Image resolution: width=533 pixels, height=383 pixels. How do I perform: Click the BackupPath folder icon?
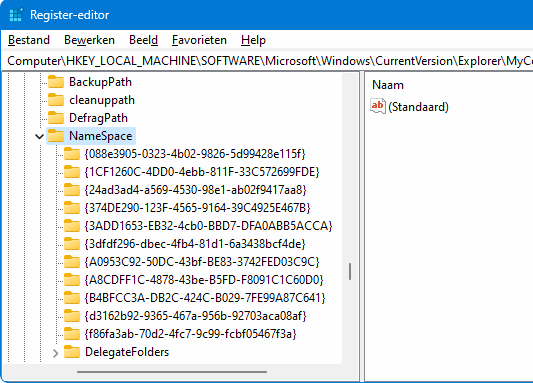pyautogui.click(x=56, y=82)
